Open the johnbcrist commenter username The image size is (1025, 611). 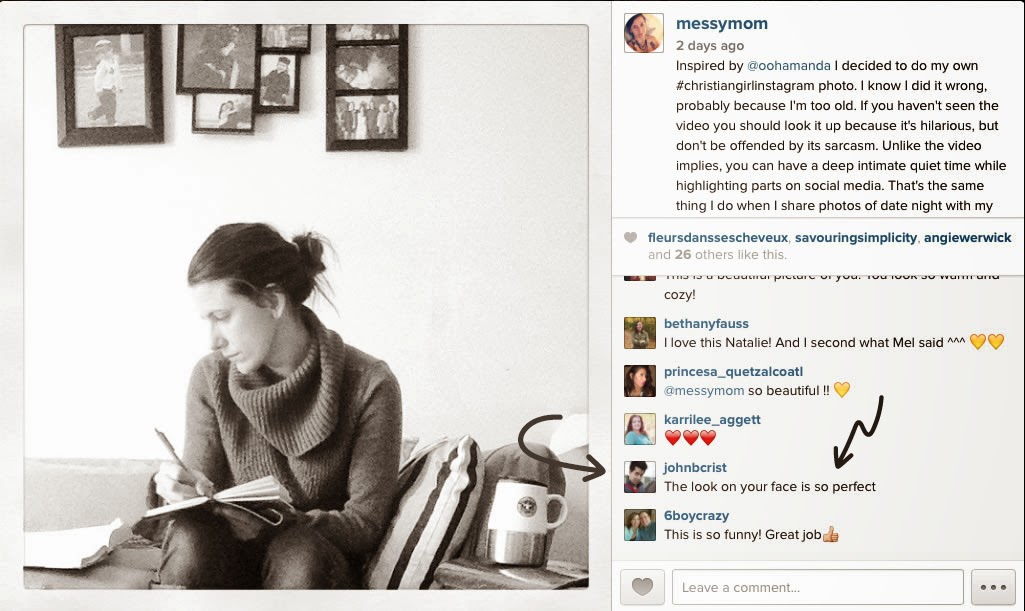click(x=695, y=467)
